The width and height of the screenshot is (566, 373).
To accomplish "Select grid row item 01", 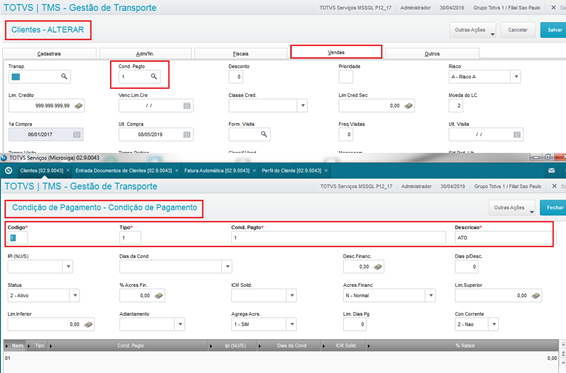I will click(x=281, y=358).
